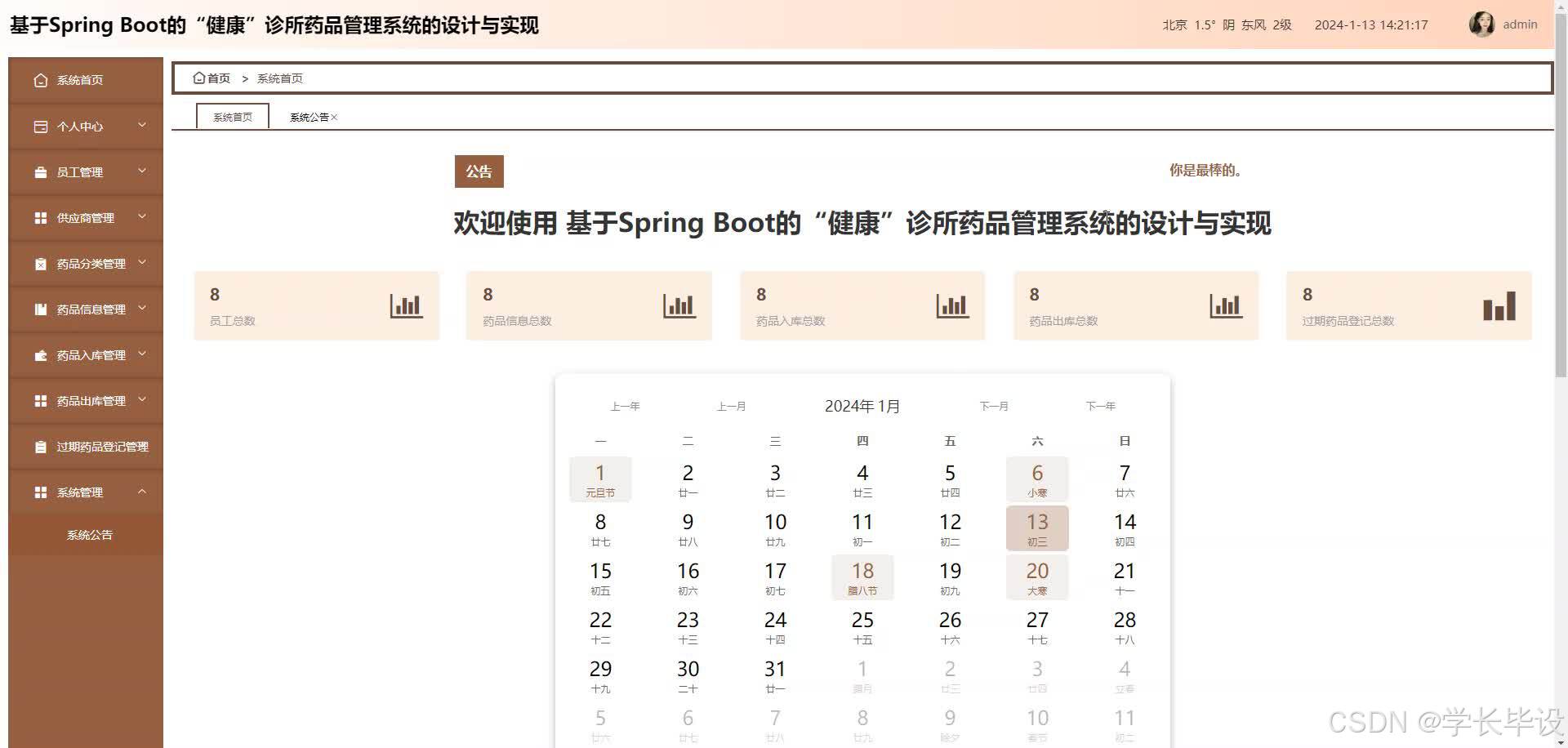Open 过期药品登记管理 in the sidebar
This screenshot has width=1568, height=748.
coord(86,447)
